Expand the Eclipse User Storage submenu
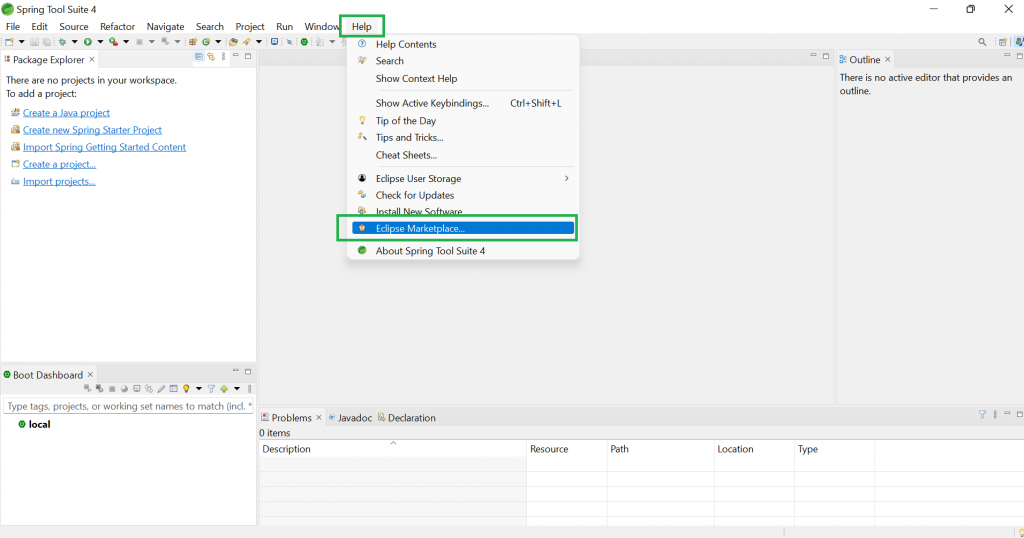 [x=462, y=178]
